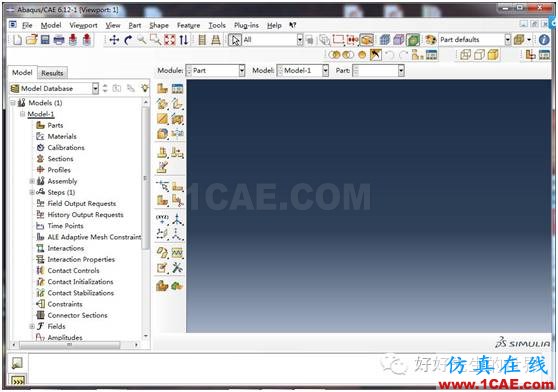Select Time Points in the tree
The height and width of the screenshot is (392, 558).
pos(65,226)
